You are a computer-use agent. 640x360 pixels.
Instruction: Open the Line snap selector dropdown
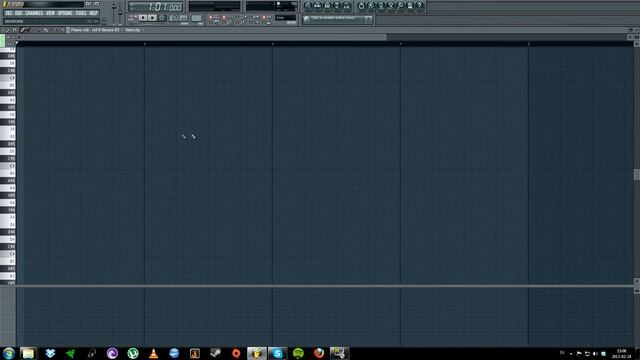pyautogui.click(x=285, y=18)
